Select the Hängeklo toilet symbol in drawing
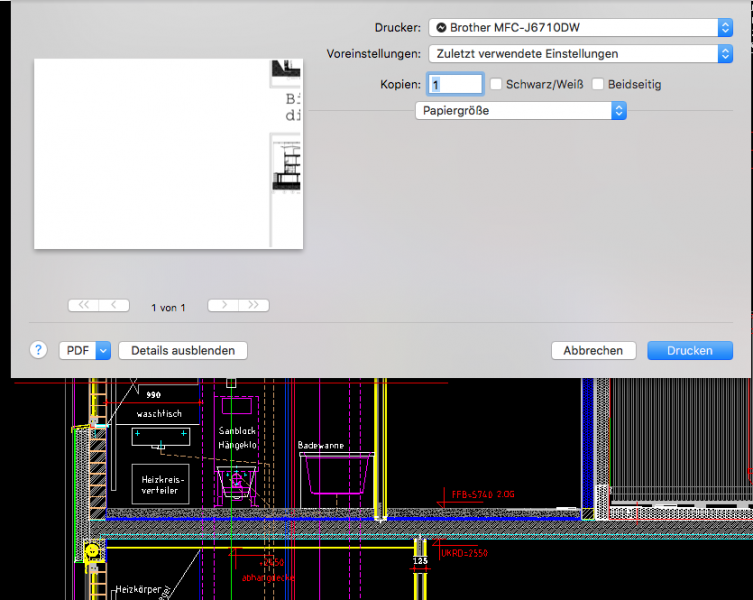 (x=238, y=481)
